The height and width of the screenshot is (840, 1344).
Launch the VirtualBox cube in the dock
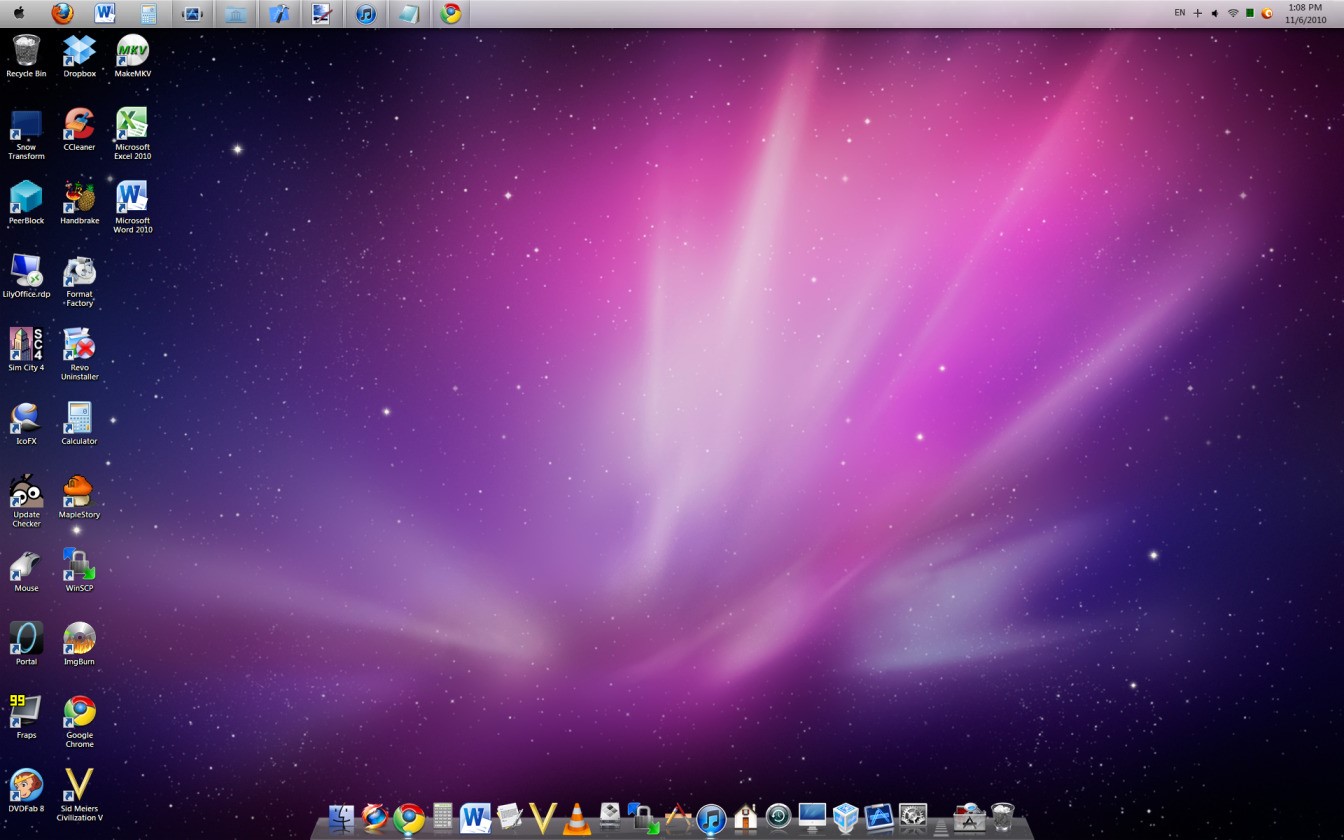click(846, 818)
